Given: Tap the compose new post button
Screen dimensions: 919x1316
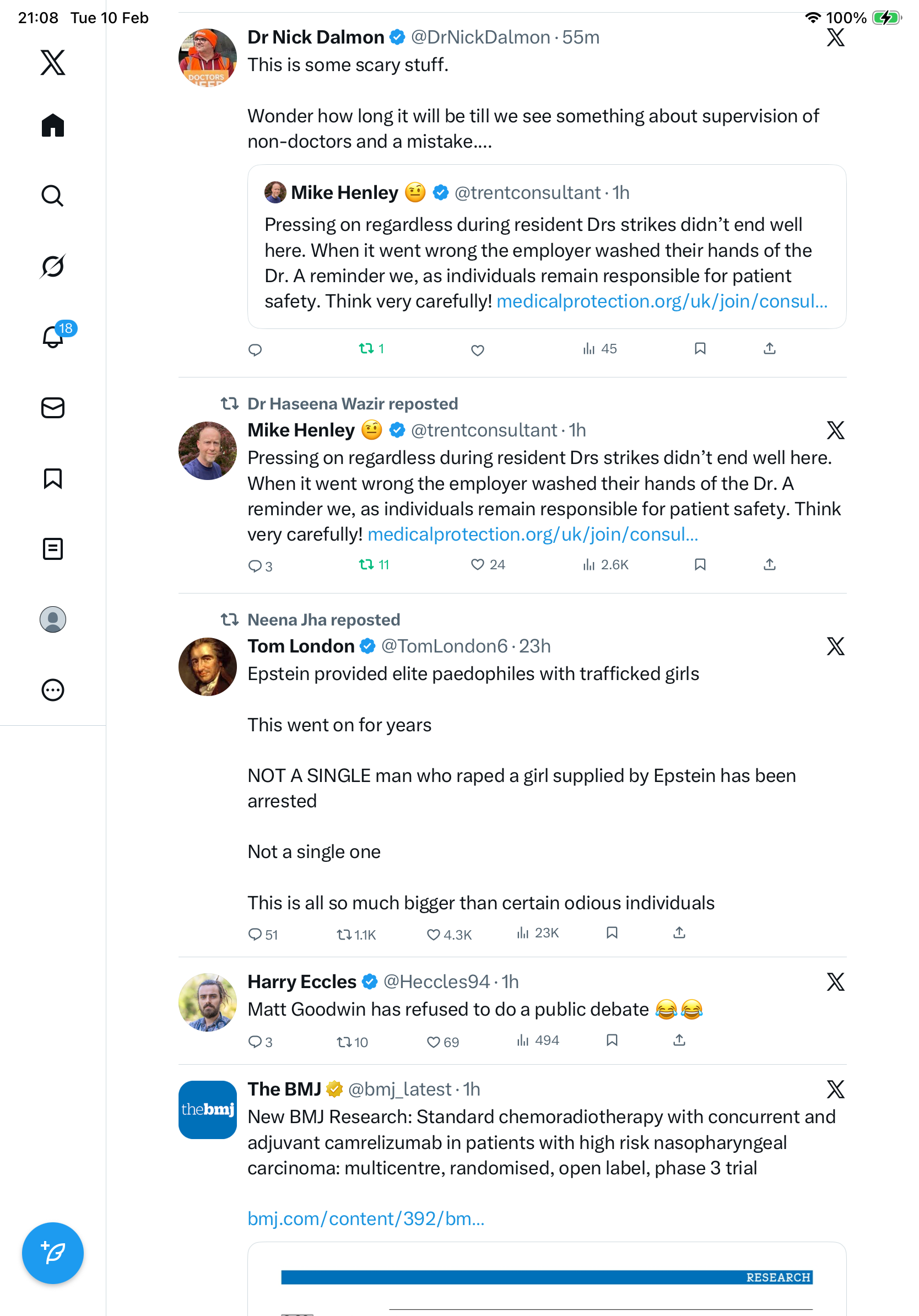Looking at the screenshot, I should point(53,1253).
